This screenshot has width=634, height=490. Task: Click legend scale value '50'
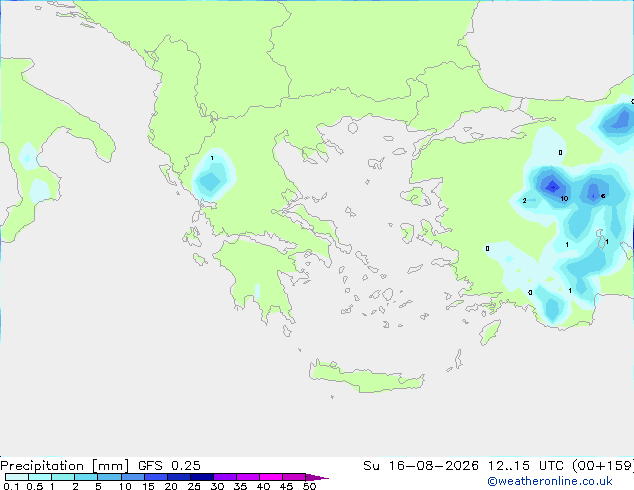click(x=309, y=486)
